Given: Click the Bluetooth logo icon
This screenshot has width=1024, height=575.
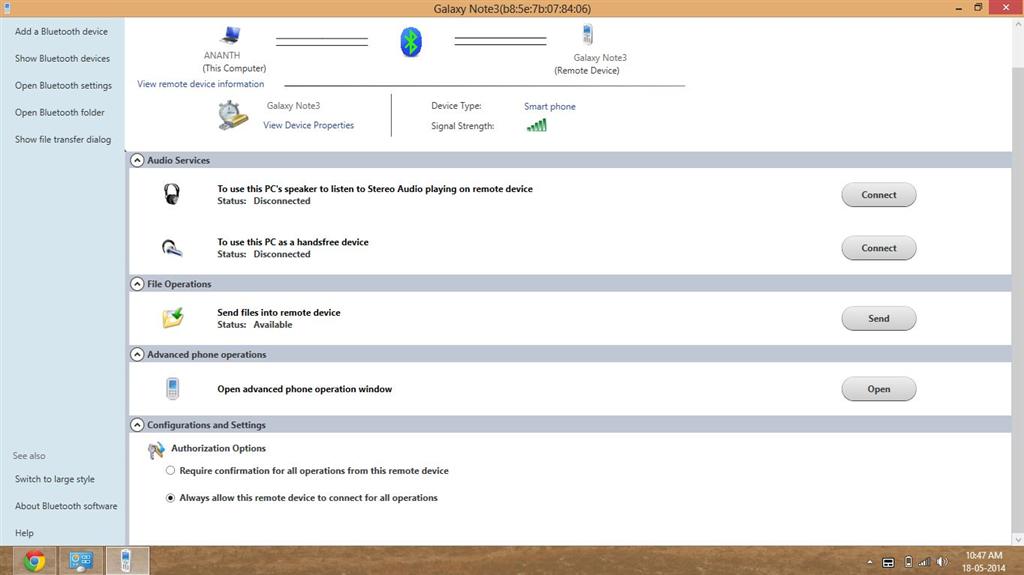Looking at the screenshot, I should coord(411,42).
